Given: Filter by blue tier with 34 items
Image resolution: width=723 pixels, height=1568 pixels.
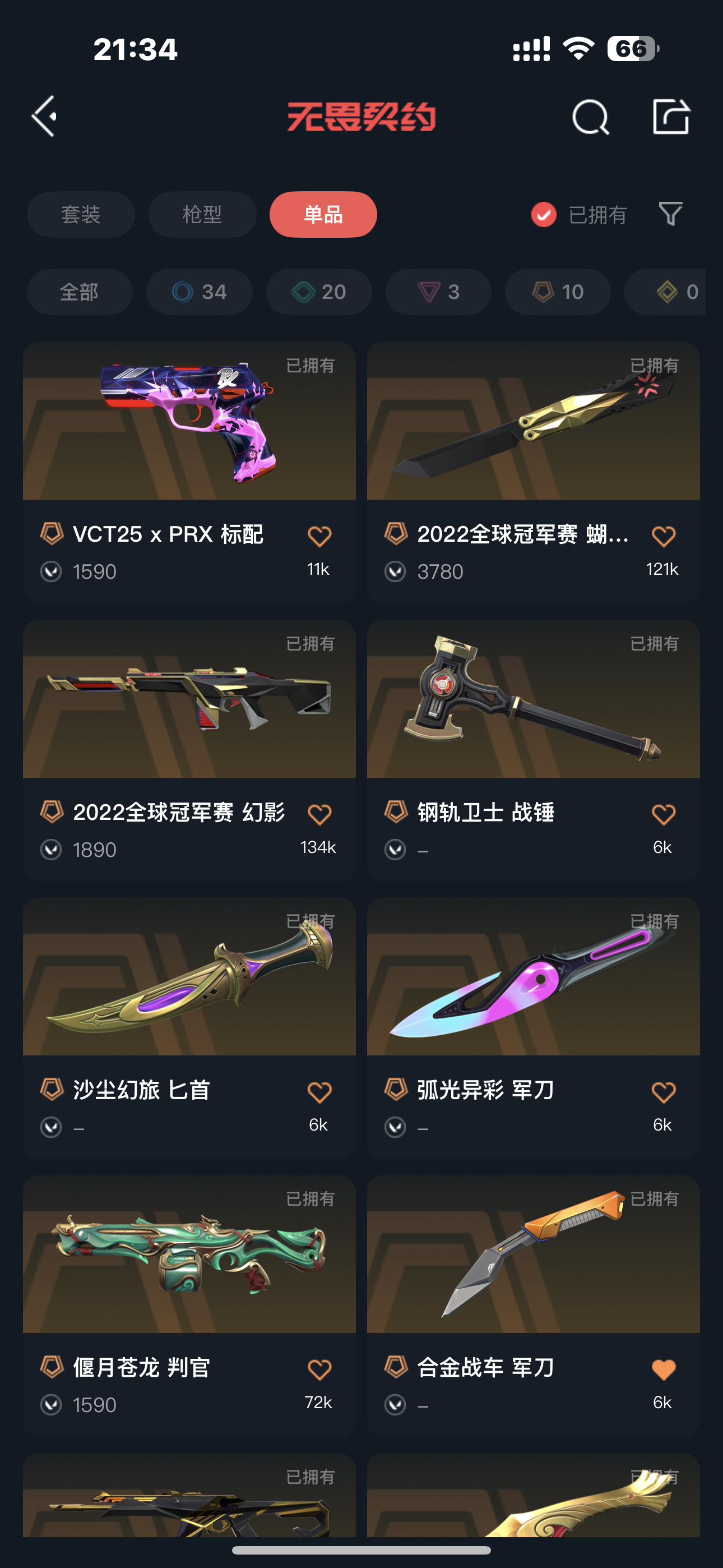Looking at the screenshot, I should (x=200, y=292).
